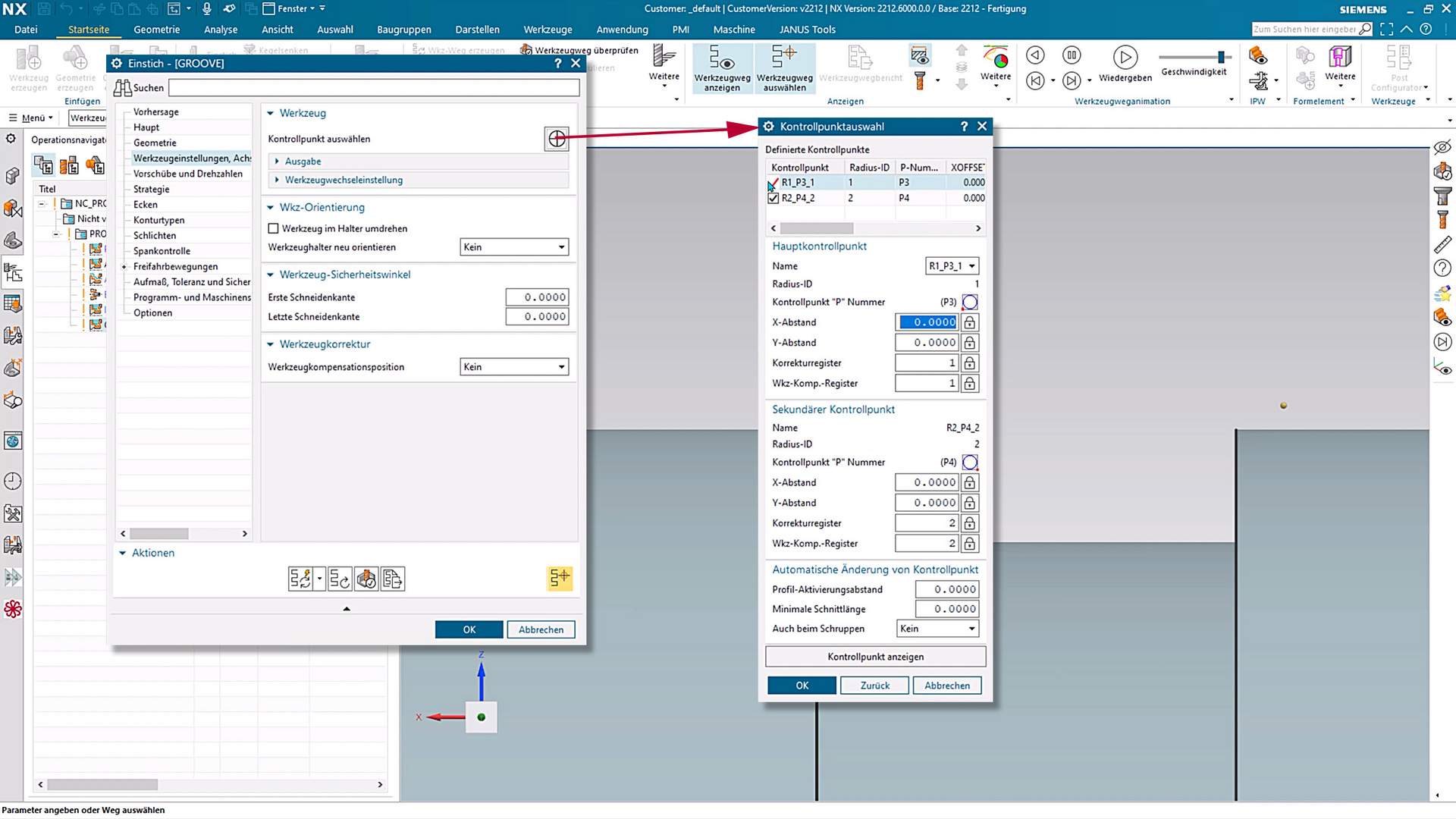Click OK in Einstich dialog
This screenshot has height=819, width=1456.
click(x=469, y=629)
